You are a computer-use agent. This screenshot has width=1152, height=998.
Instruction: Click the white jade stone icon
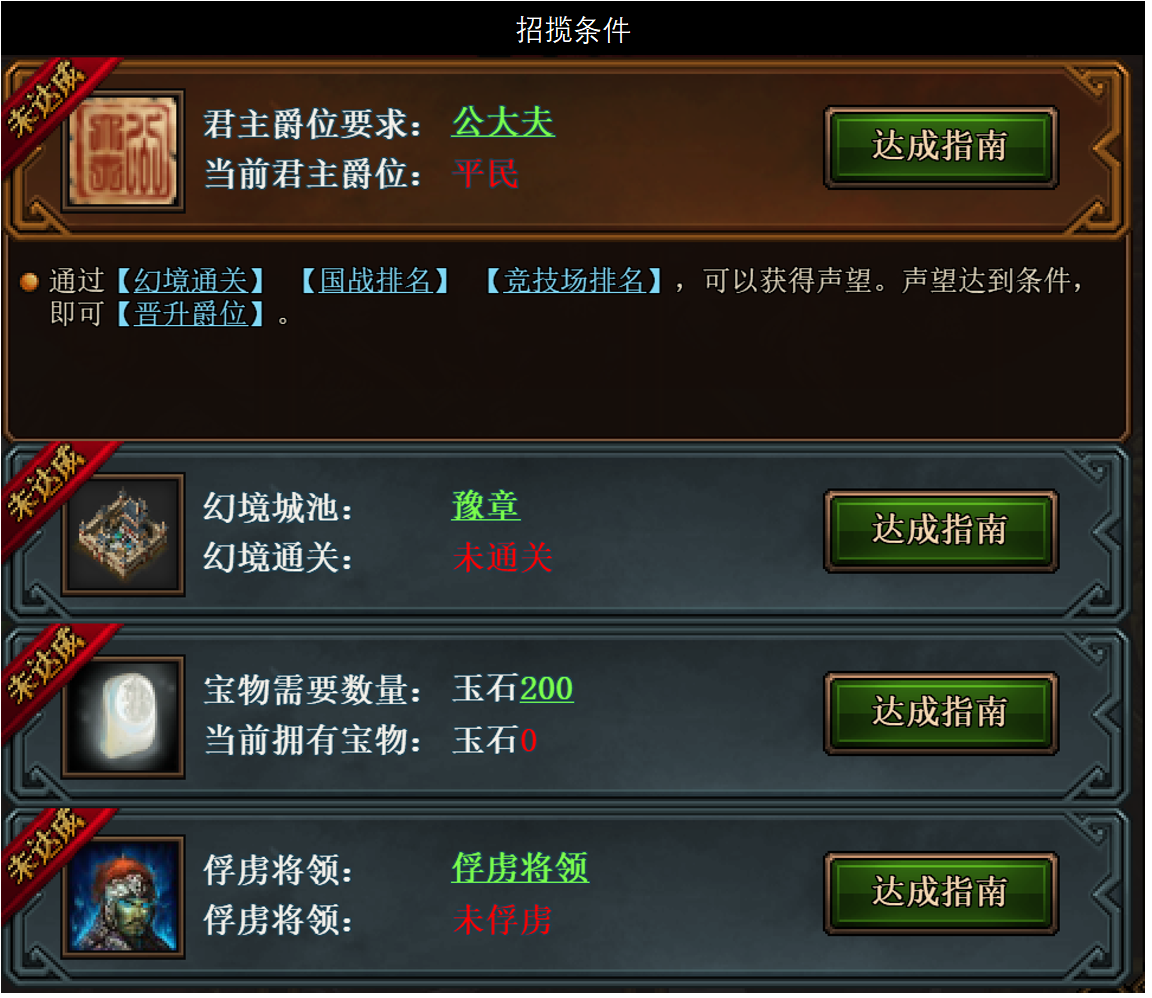(x=123, y=717)
